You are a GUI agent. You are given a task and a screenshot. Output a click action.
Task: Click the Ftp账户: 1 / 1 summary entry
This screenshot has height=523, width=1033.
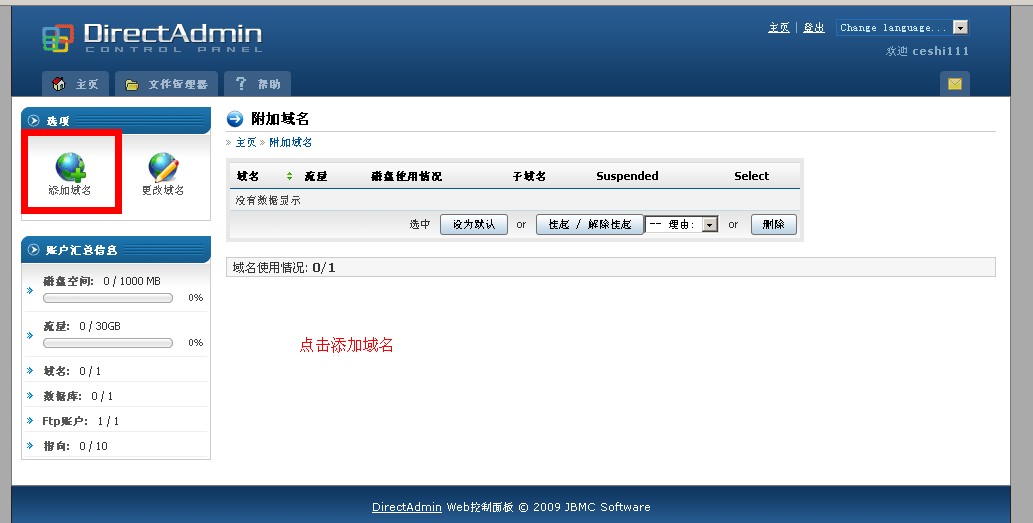[x=81, y=421]
